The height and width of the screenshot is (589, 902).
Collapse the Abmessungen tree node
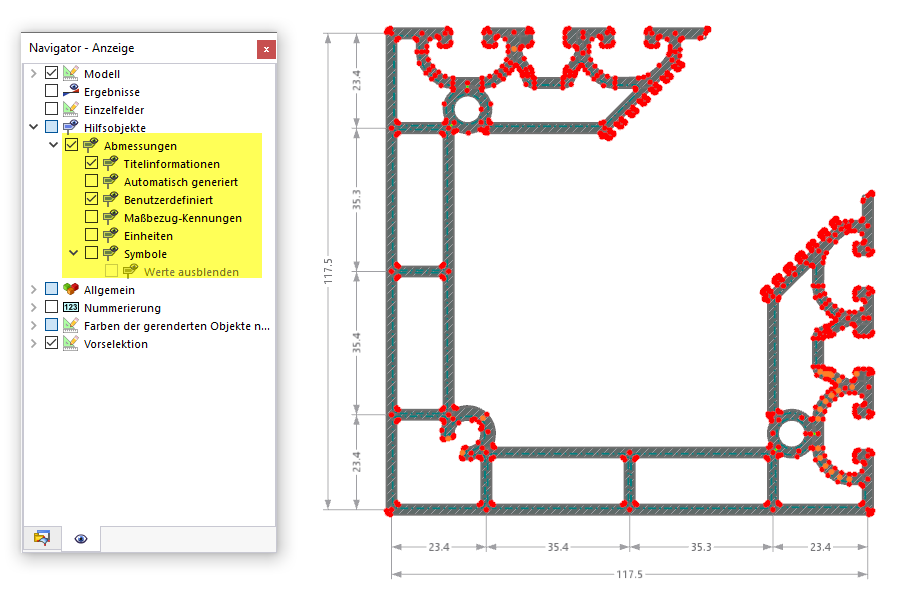coord(53,145)
